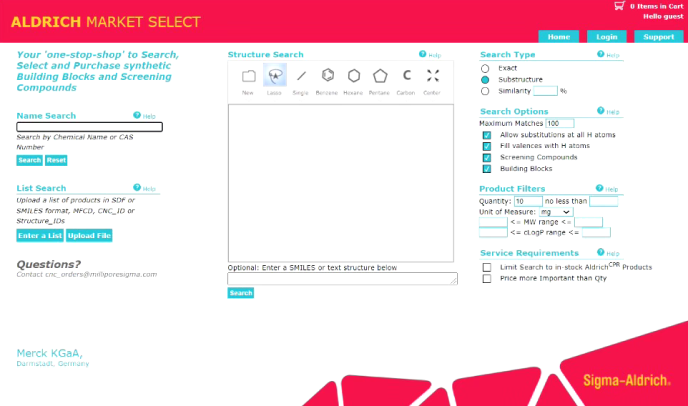
Task: Open the Support tab
Action: (659, 37)
